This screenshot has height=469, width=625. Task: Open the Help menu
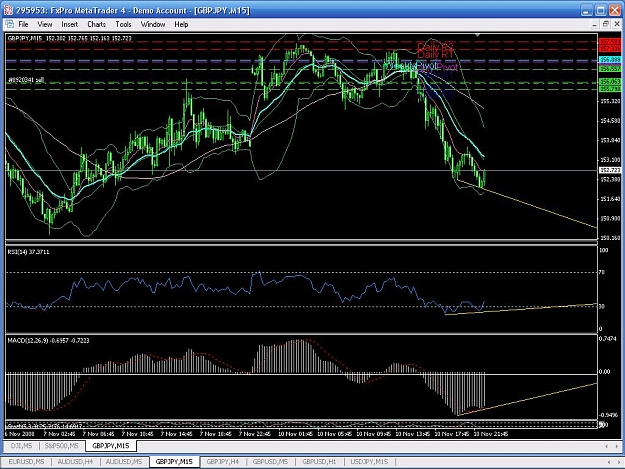click(x=181, y=24)
